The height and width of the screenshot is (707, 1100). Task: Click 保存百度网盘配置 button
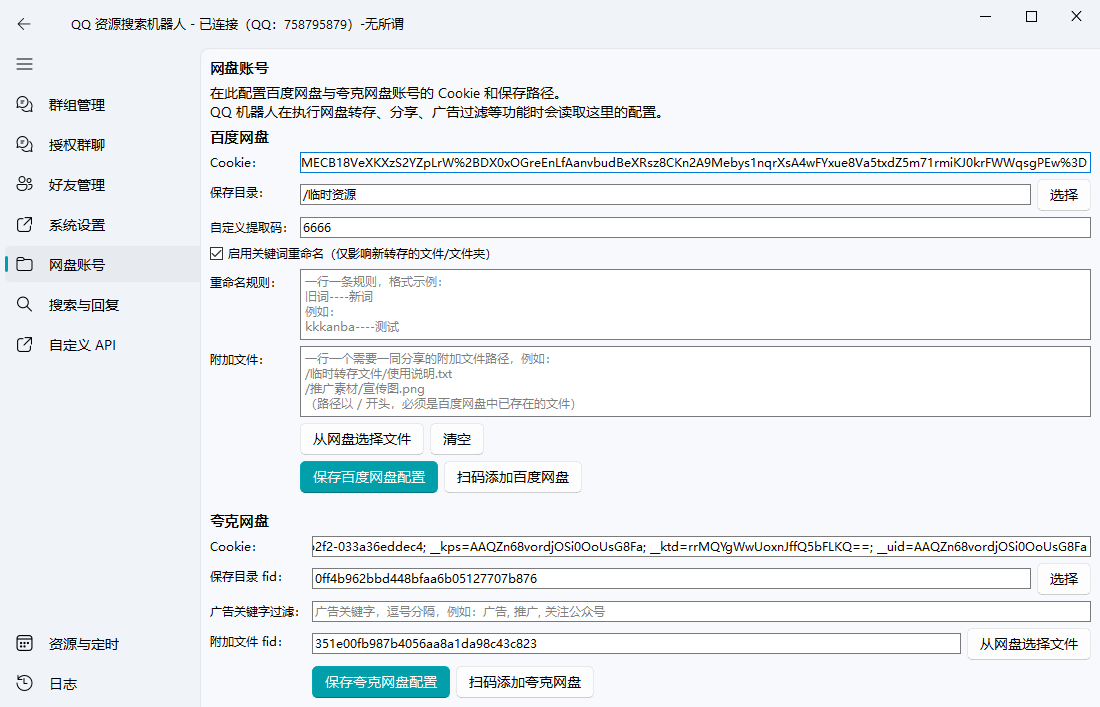[367, 477]
